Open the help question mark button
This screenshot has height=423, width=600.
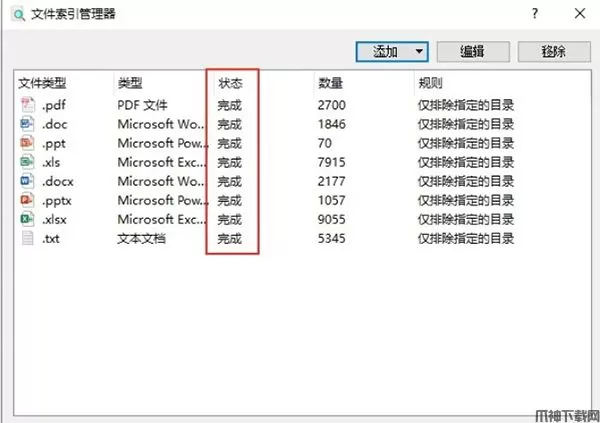coord(535,14)
